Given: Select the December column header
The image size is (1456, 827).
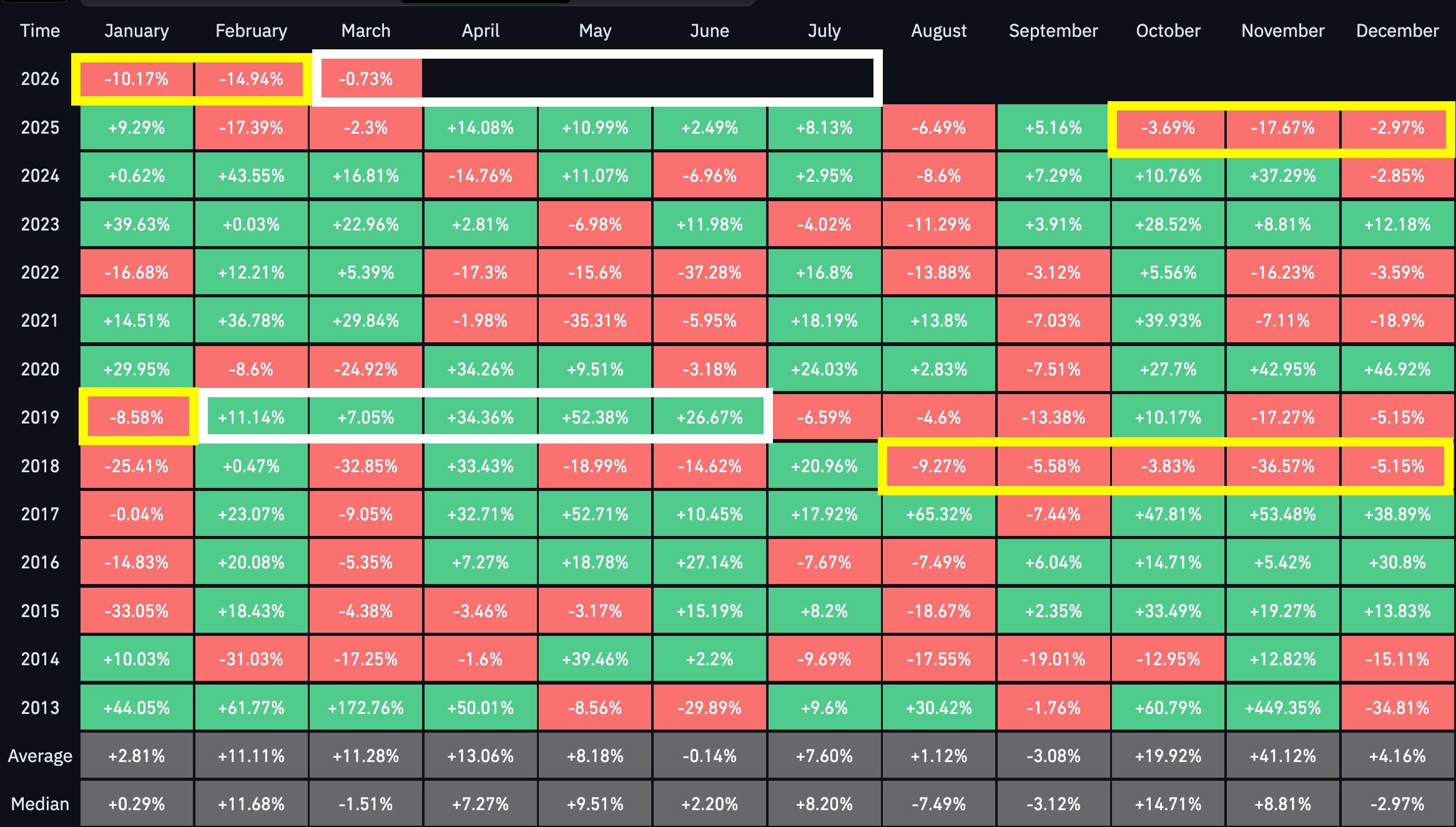Looking at the screenshot, I should 1397,31.
